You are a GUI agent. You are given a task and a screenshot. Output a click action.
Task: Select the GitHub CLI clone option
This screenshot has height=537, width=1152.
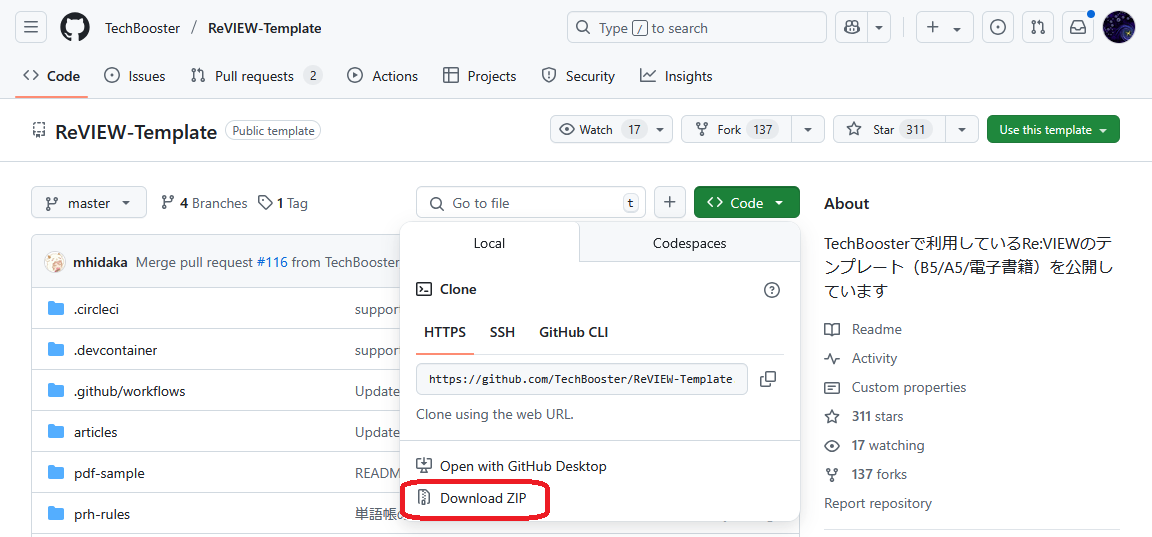pos(574,332)
